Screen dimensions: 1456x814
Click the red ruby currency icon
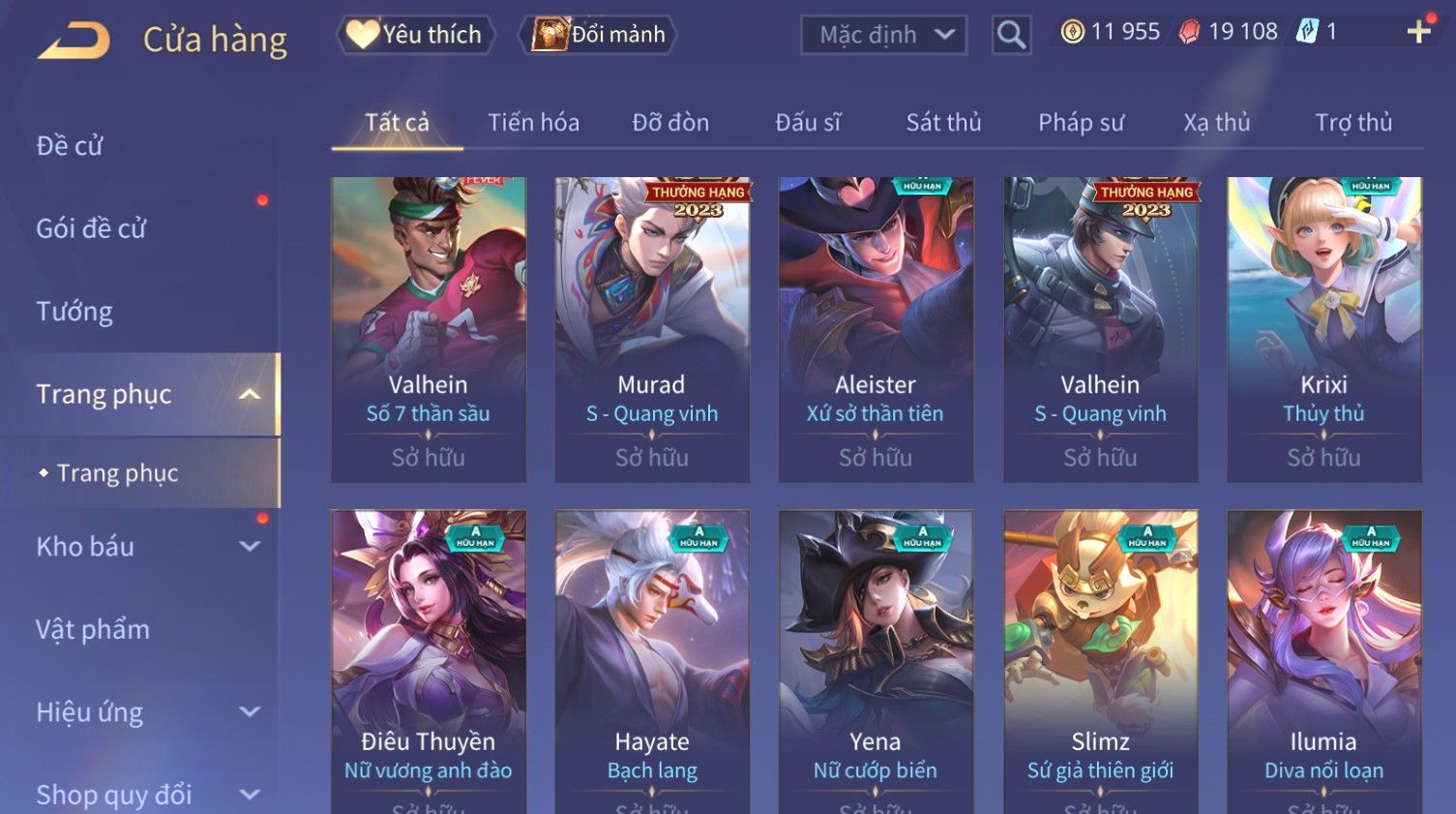coord(1189,32)
